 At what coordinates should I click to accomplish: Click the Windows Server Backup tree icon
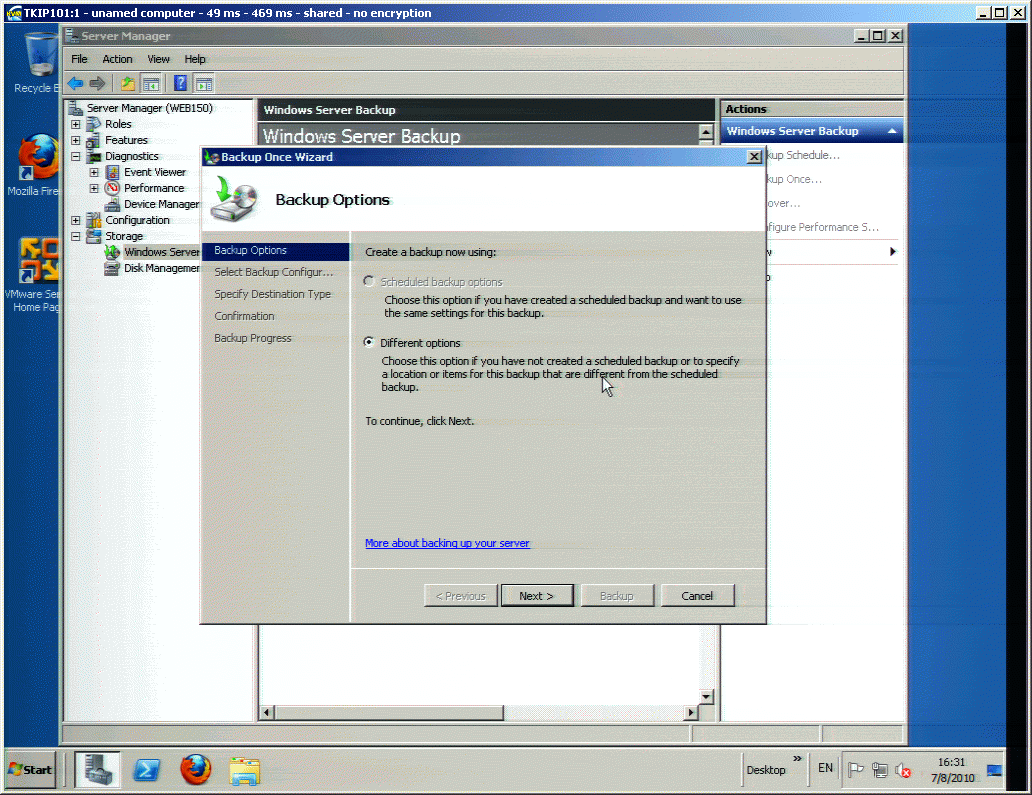click(x=113, y=252)
